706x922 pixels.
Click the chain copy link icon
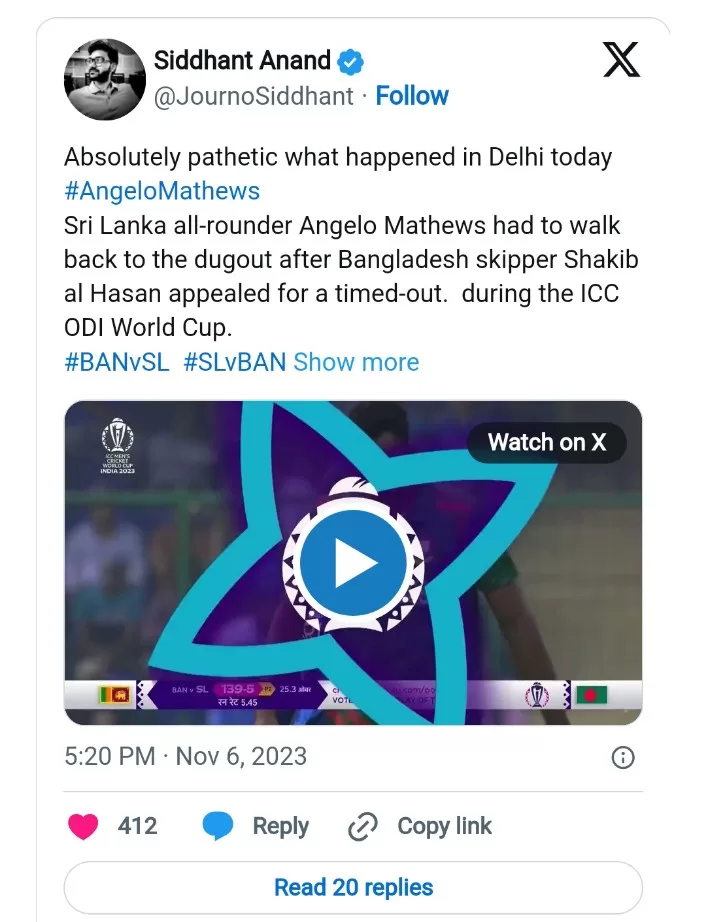click(361, 826)
